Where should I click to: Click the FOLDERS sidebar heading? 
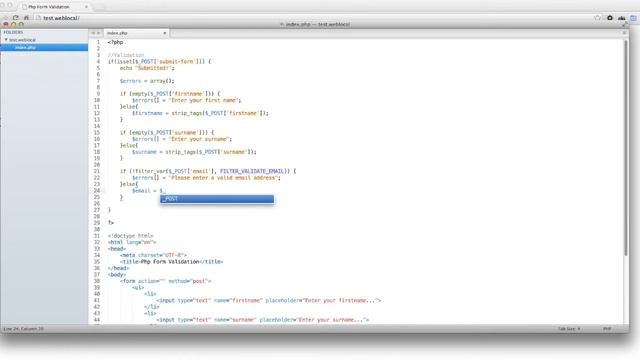(13, 32)
